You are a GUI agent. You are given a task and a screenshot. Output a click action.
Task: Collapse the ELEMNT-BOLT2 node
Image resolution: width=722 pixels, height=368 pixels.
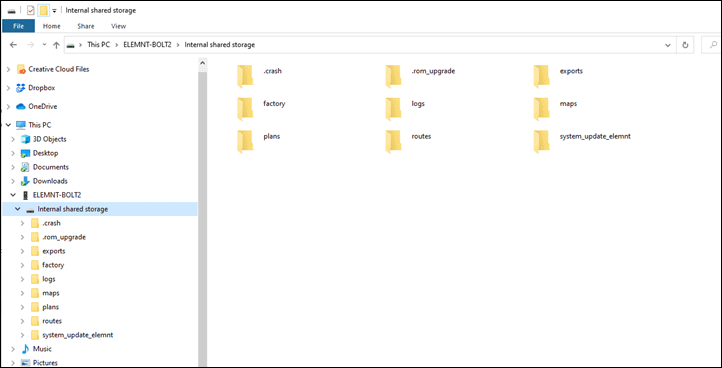[x=13, y=195]
